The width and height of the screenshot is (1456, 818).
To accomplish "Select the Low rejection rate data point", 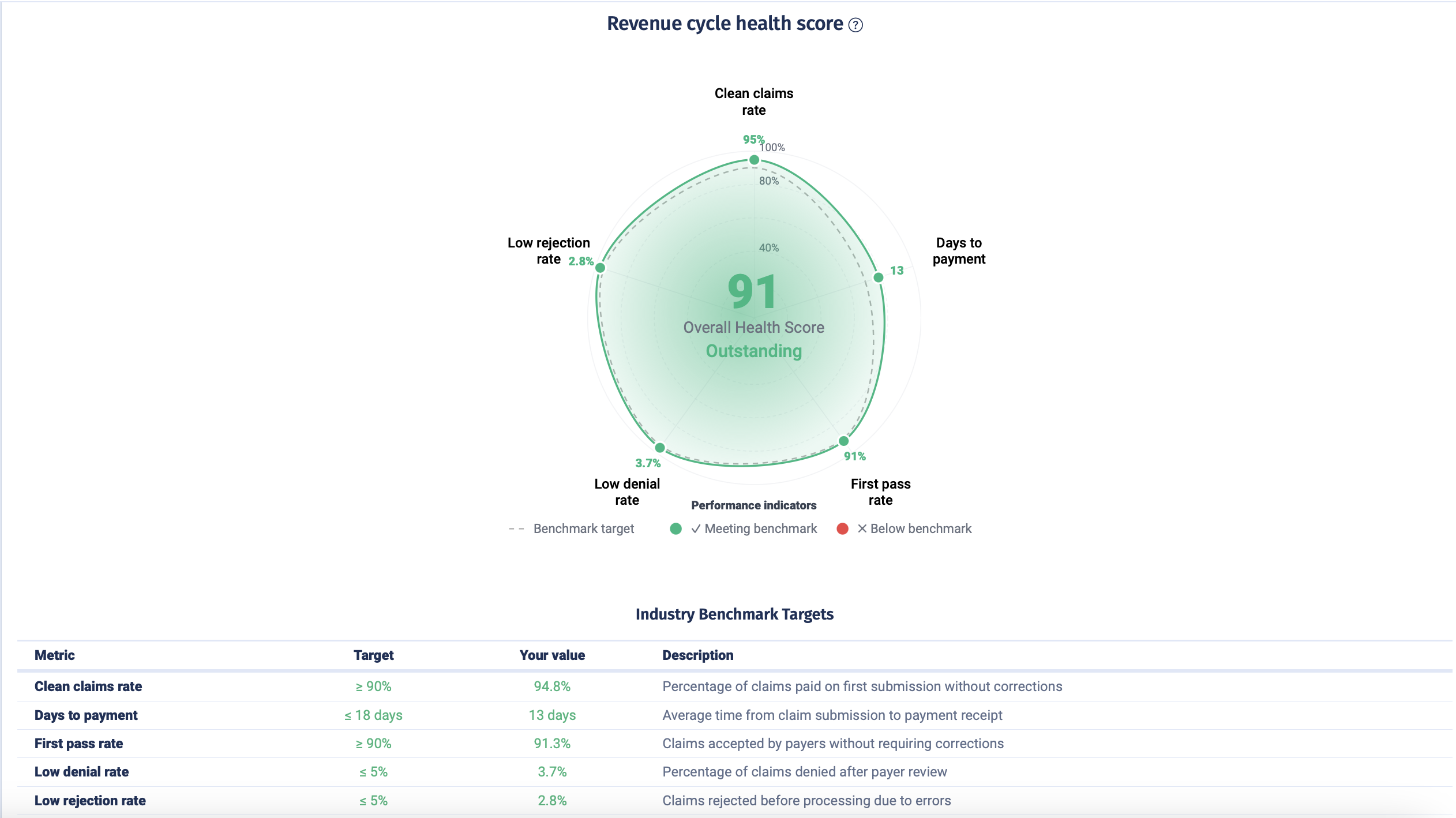I will (601, 267).
